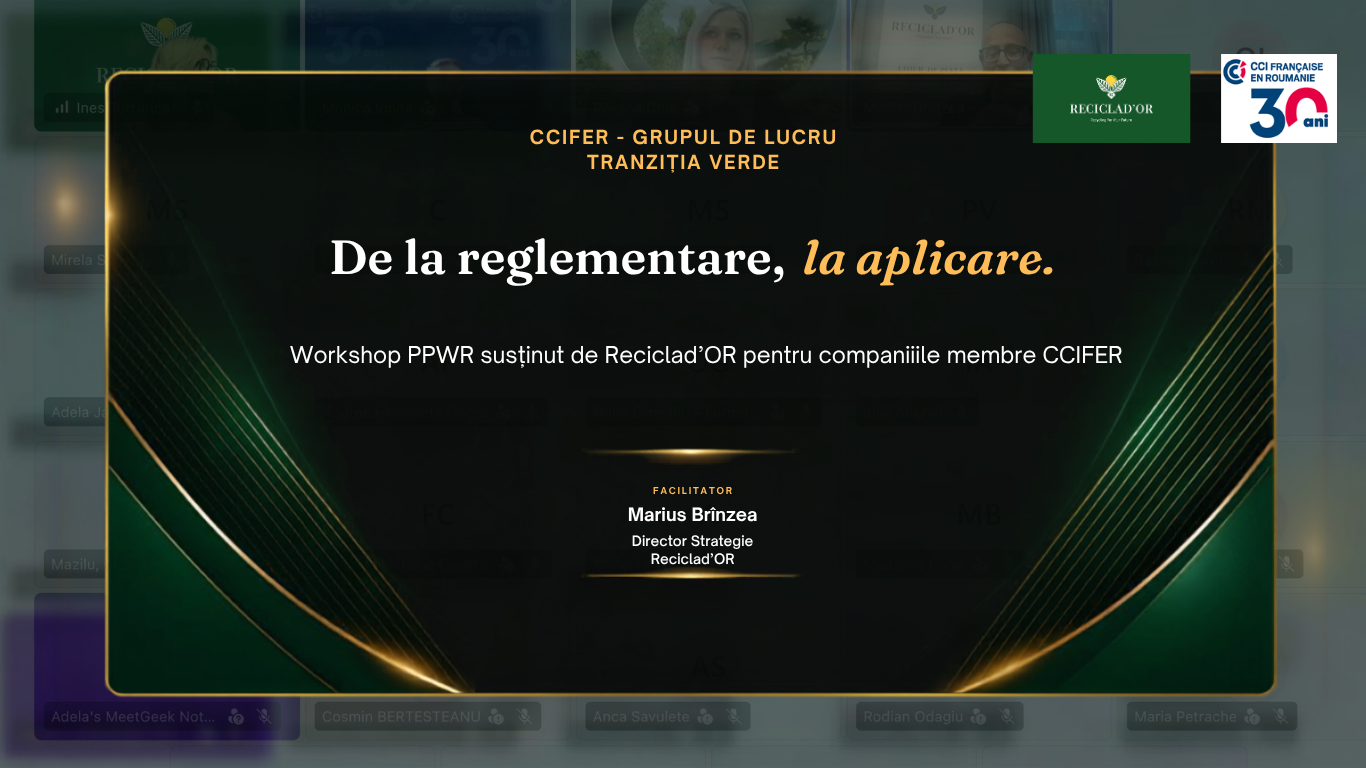Click muted mic icon on Adela's MeetGeek tile
Viewport: 1366px width, 768px height.
tap(264, 717)
